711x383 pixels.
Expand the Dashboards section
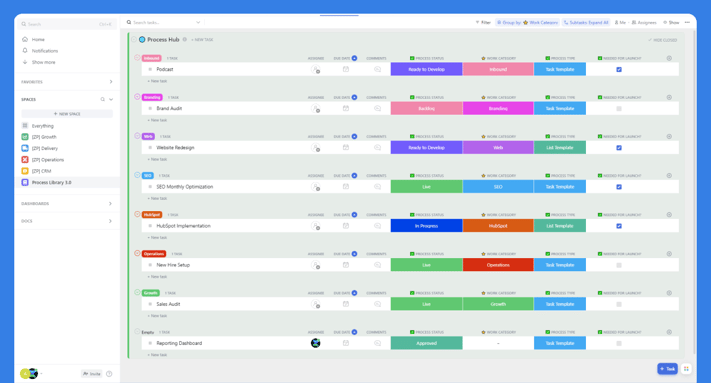(x=110, y=204)
